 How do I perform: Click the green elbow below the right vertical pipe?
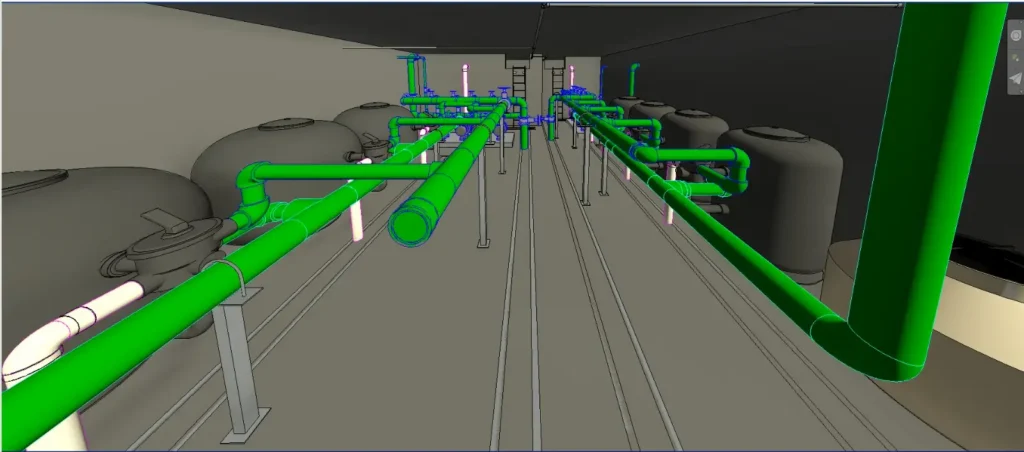click(880, 350)
